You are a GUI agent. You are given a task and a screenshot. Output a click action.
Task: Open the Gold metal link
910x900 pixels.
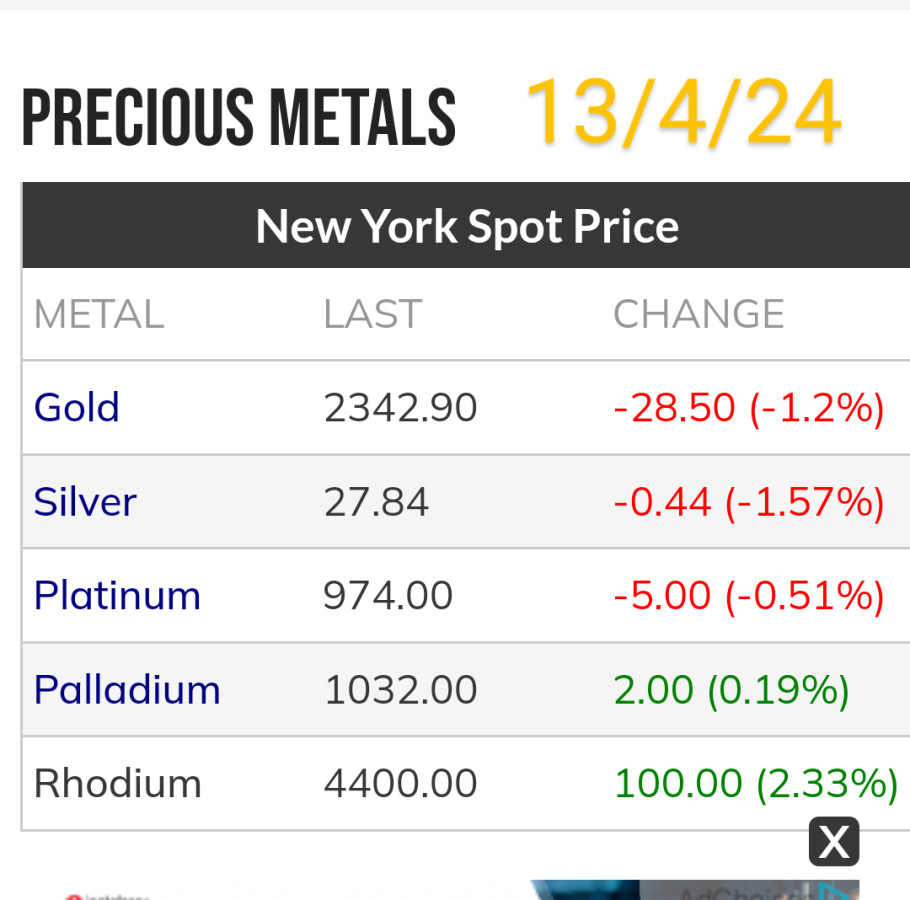(x=77, y=408)
